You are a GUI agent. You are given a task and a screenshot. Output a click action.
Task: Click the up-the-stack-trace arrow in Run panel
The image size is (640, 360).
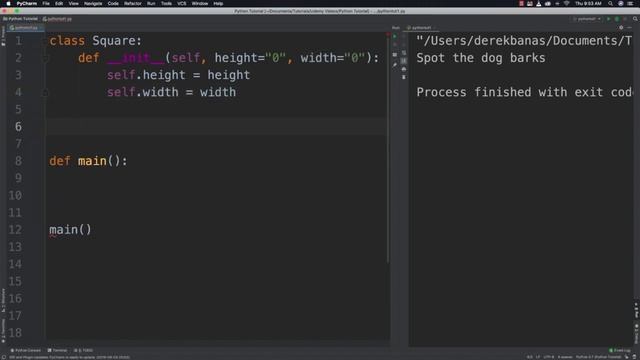[x=404, y=36]
